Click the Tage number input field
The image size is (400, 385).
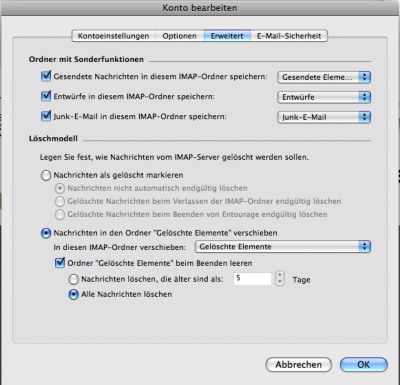point(252,279)
